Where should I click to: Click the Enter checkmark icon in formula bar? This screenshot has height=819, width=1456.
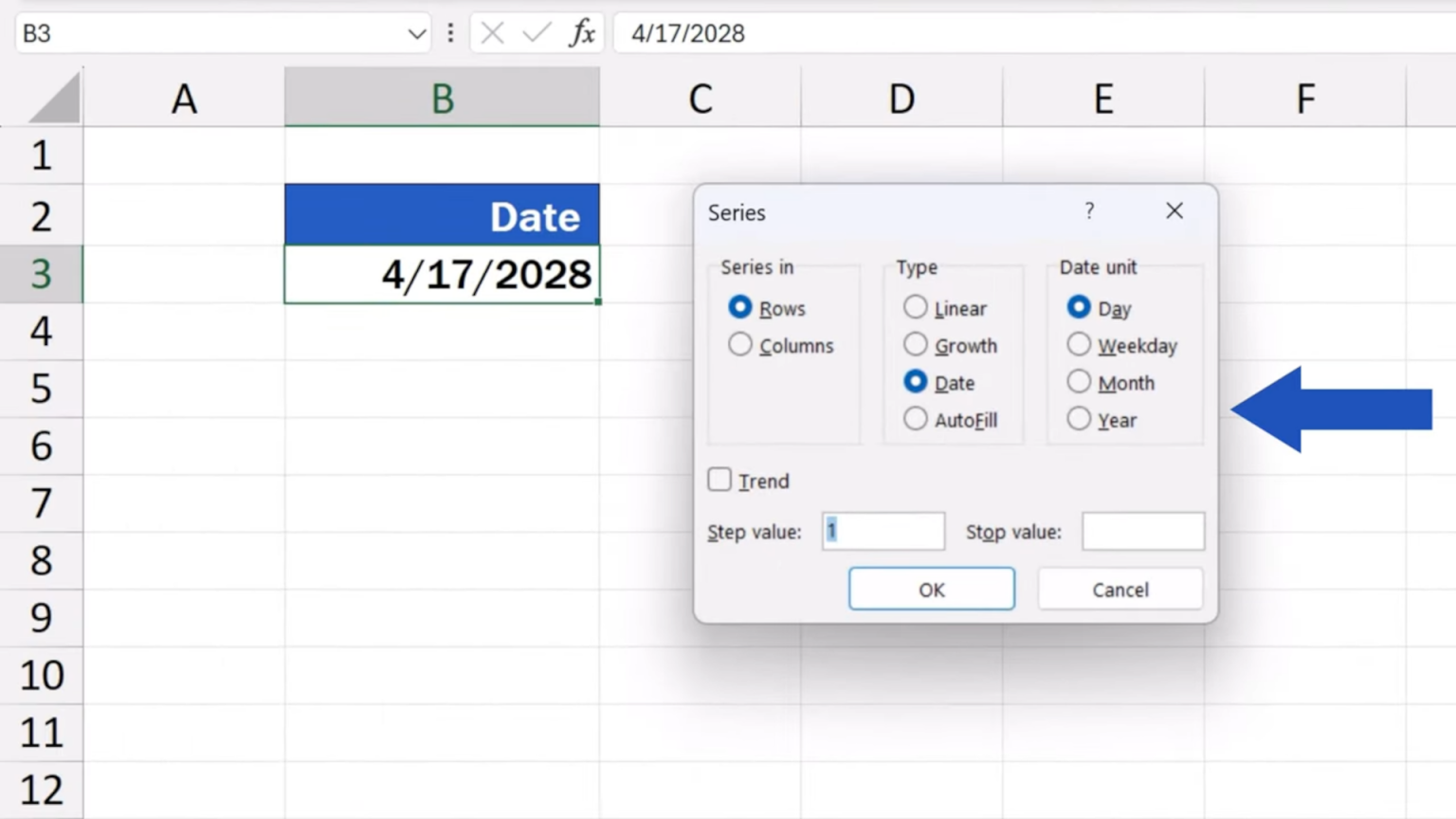tap(537, 33)
